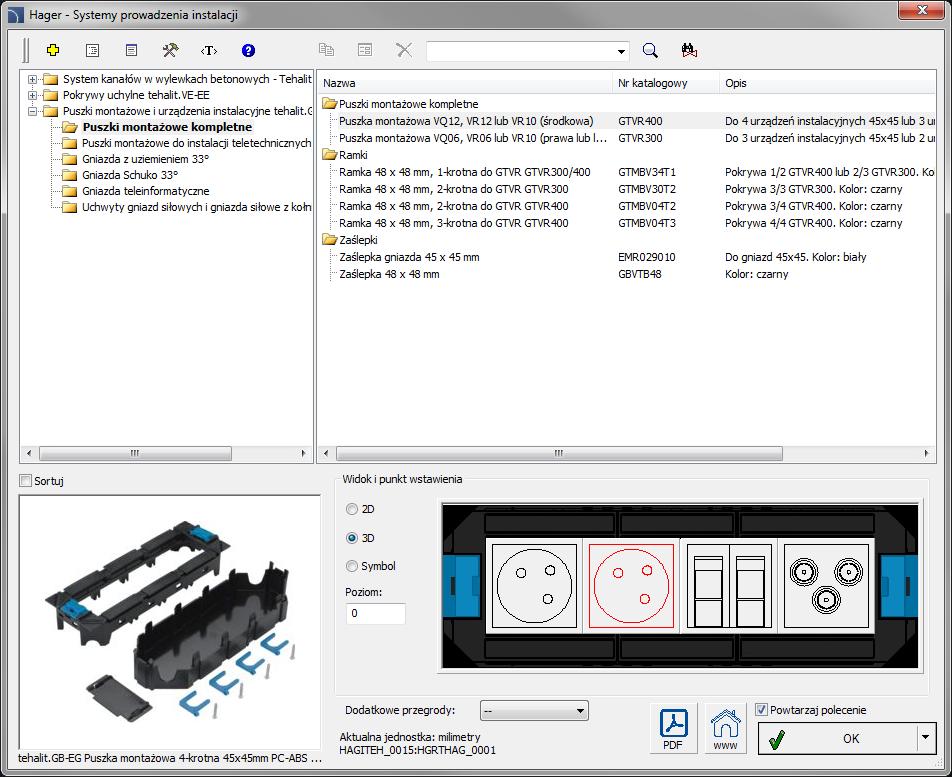This screenshot has height=777, width=952.
Task: Click the <T> text attributes icon
Action: click(209, 50)
